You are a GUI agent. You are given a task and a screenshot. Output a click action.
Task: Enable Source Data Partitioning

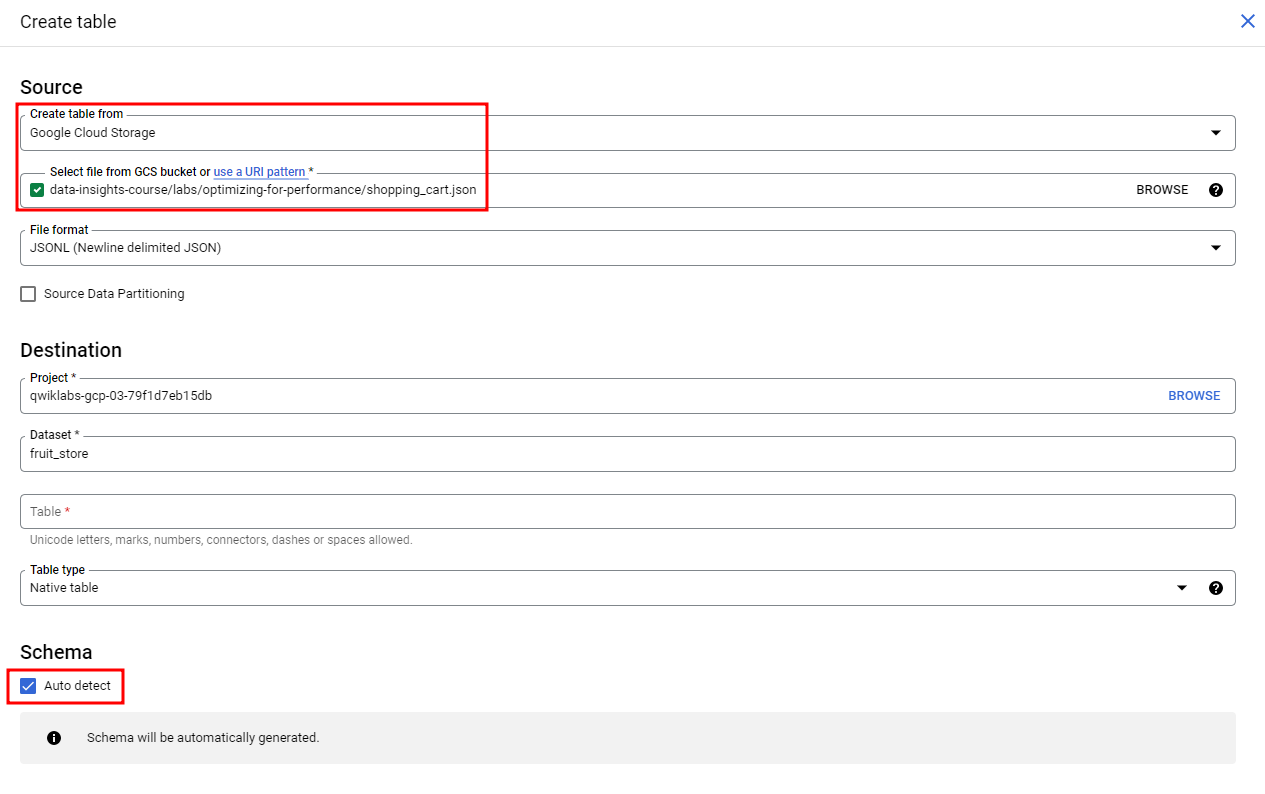point(27,293)
